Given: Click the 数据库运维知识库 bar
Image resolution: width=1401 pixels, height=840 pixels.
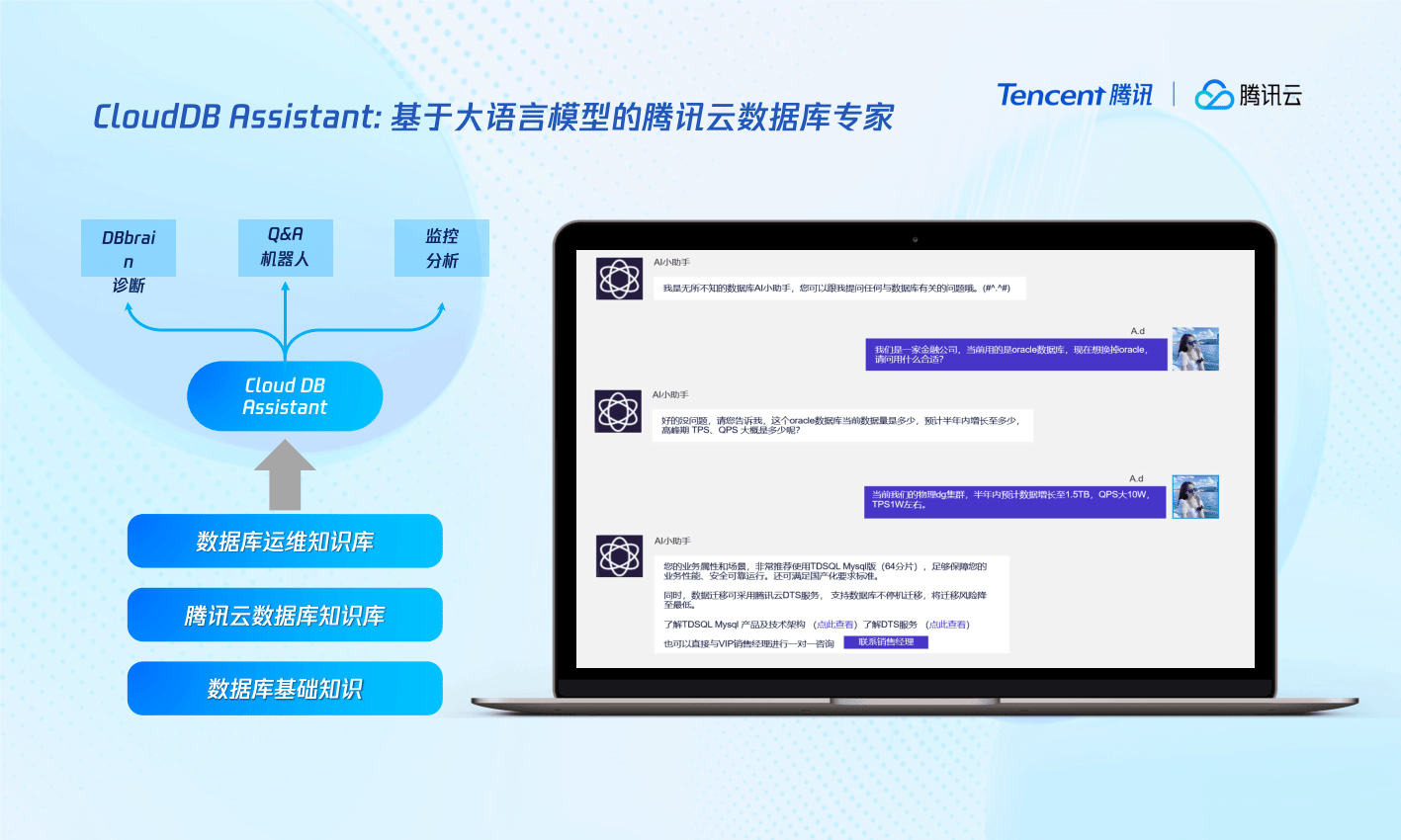Looking at the screenshot, I should point(285,542).
